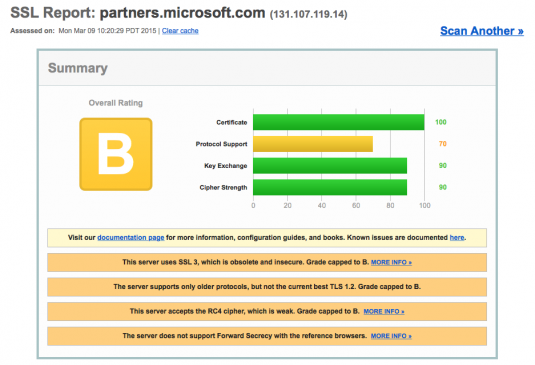Click the Clear cache link
The image size is (535, 365).
(x=180, y=31)
